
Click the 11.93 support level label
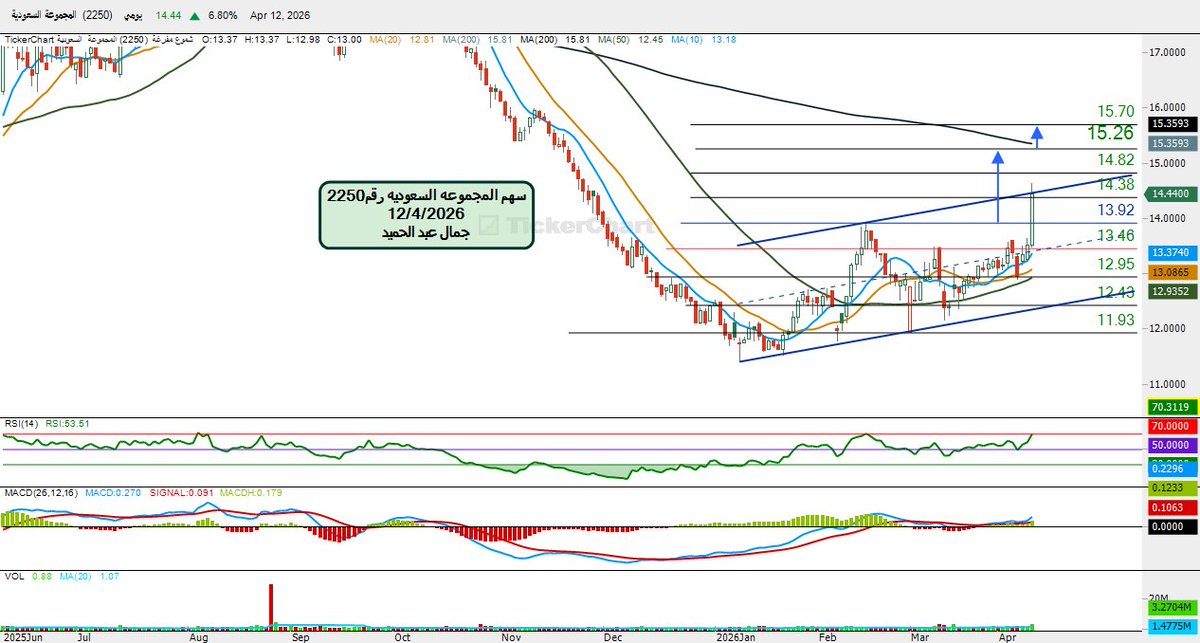pyautogui.click(x=1115, y=320)
